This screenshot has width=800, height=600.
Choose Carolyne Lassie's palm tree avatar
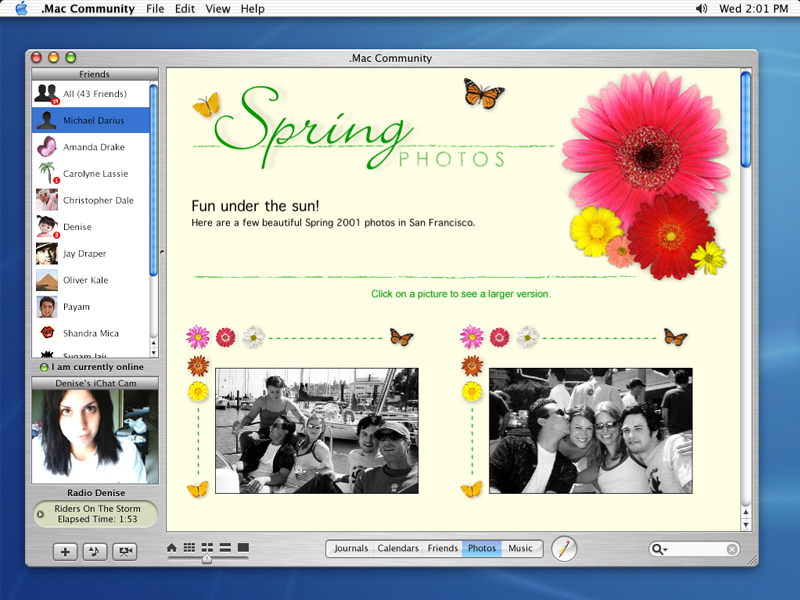tap(47, 173)
